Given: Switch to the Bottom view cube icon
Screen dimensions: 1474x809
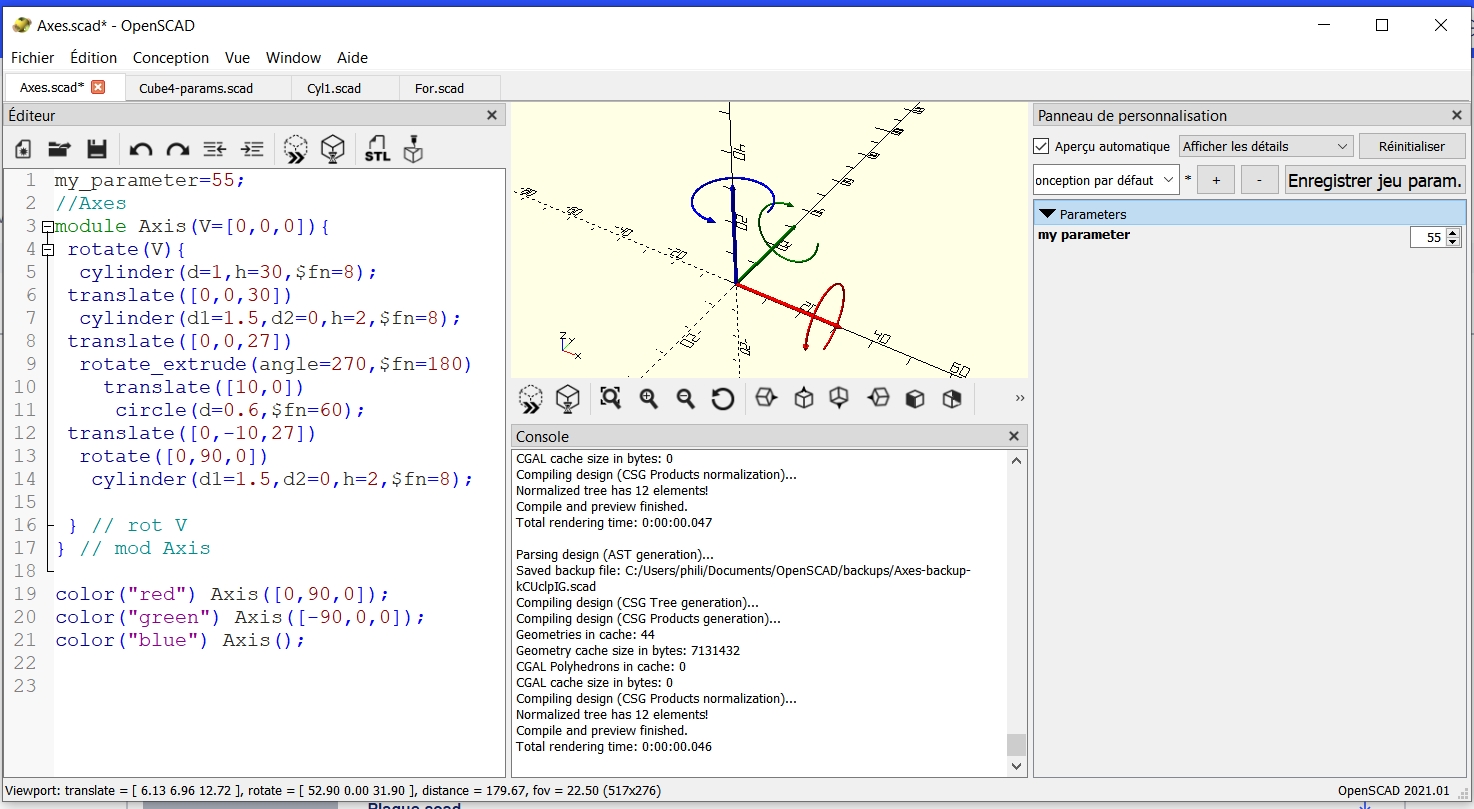Looking at the screenshot, I should tap(839, 398).
